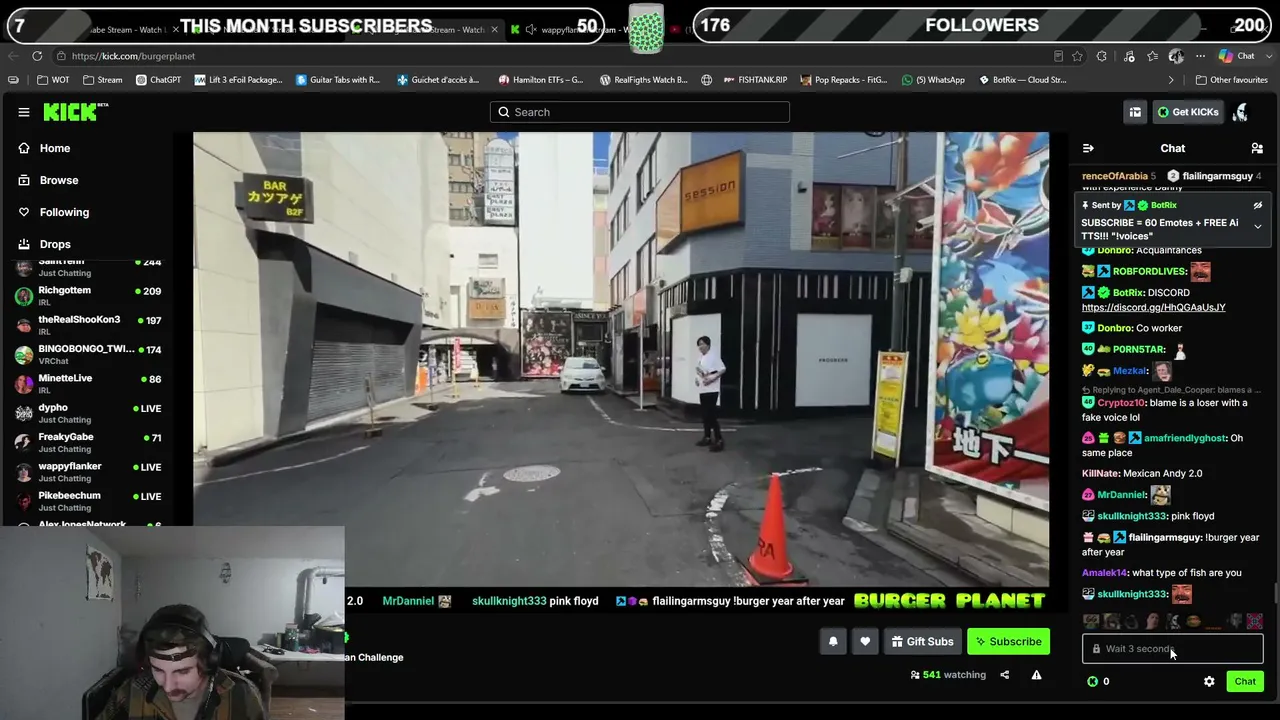Share the stream using the share icon

[1004, 675]
